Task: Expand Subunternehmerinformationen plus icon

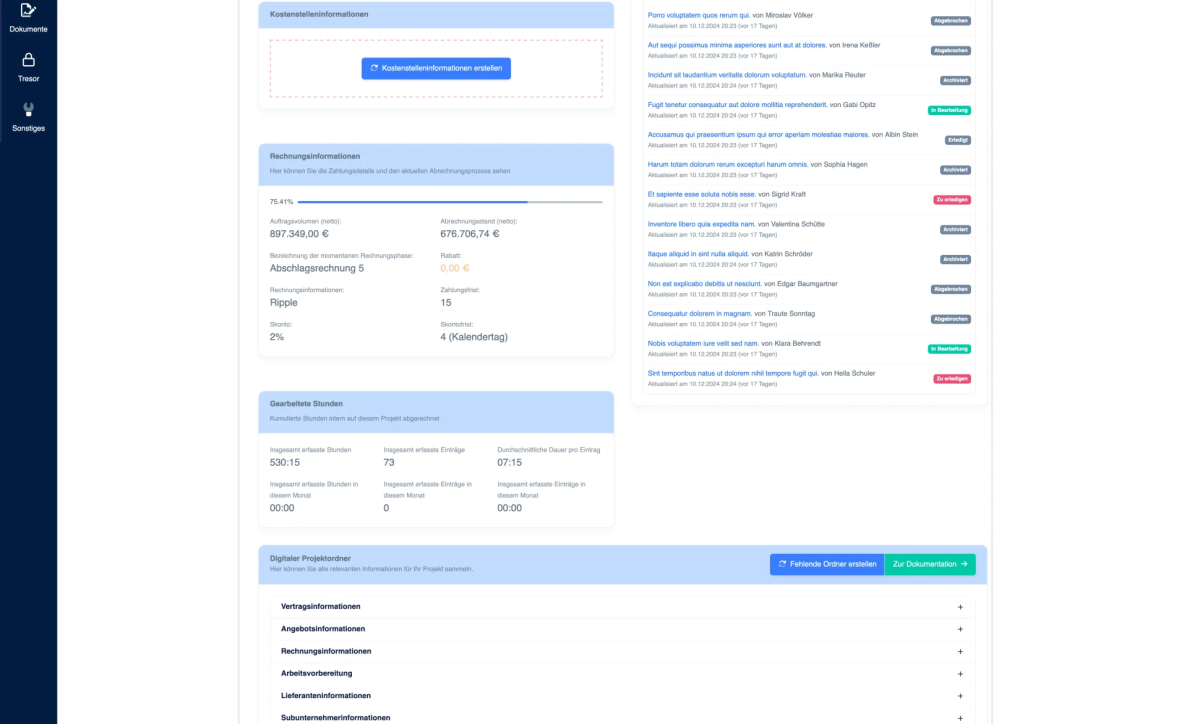Action: pos(960,718)
